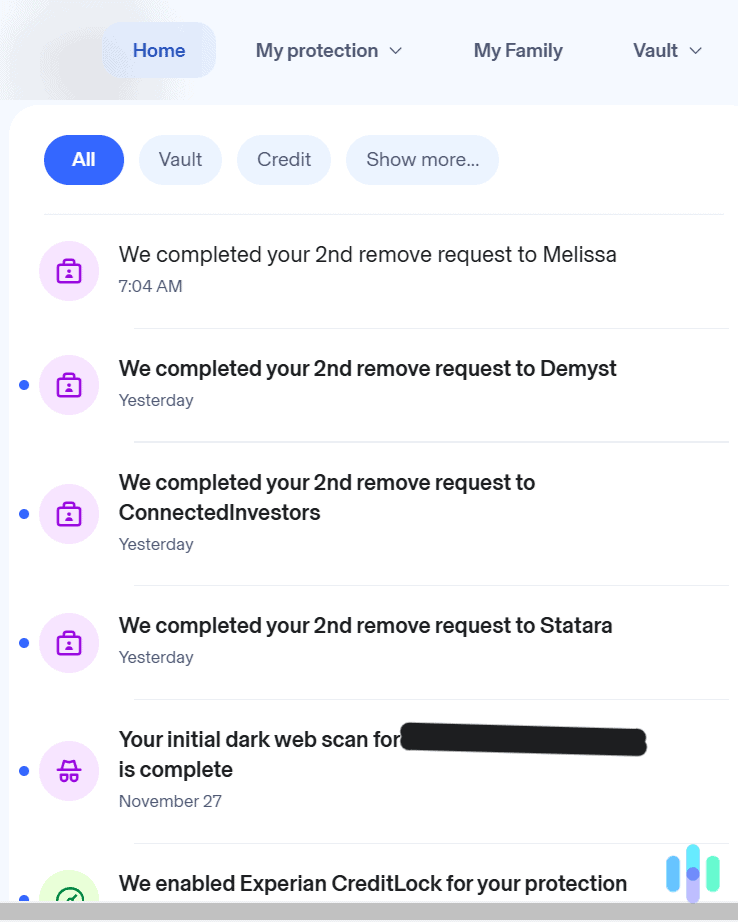Select the Home tab
738x922 pixels.
[x=159, y=50]
